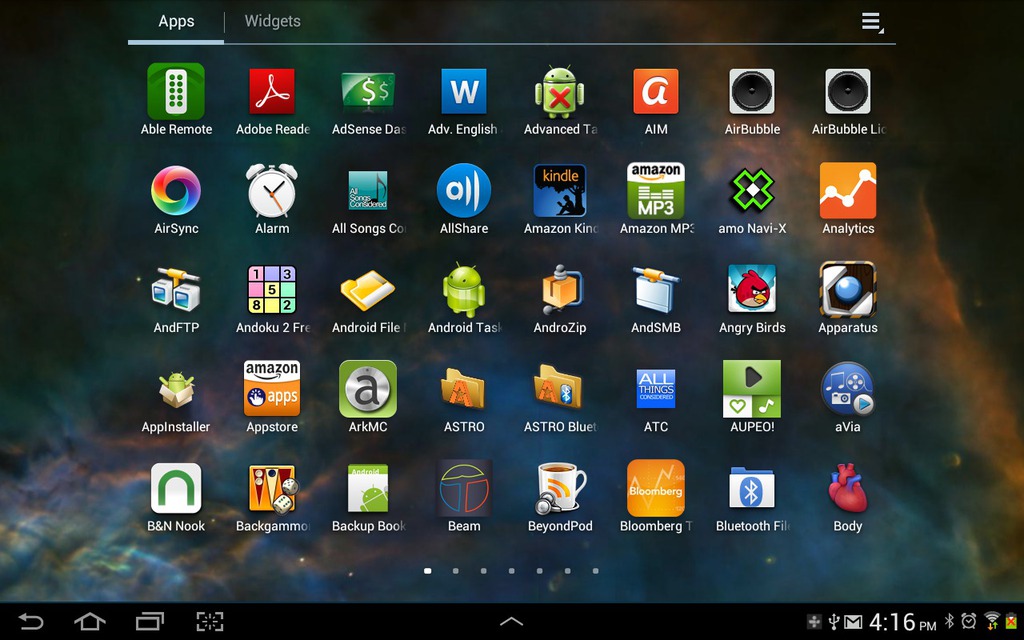Go to the second app page dot

(x=456, y=571)
